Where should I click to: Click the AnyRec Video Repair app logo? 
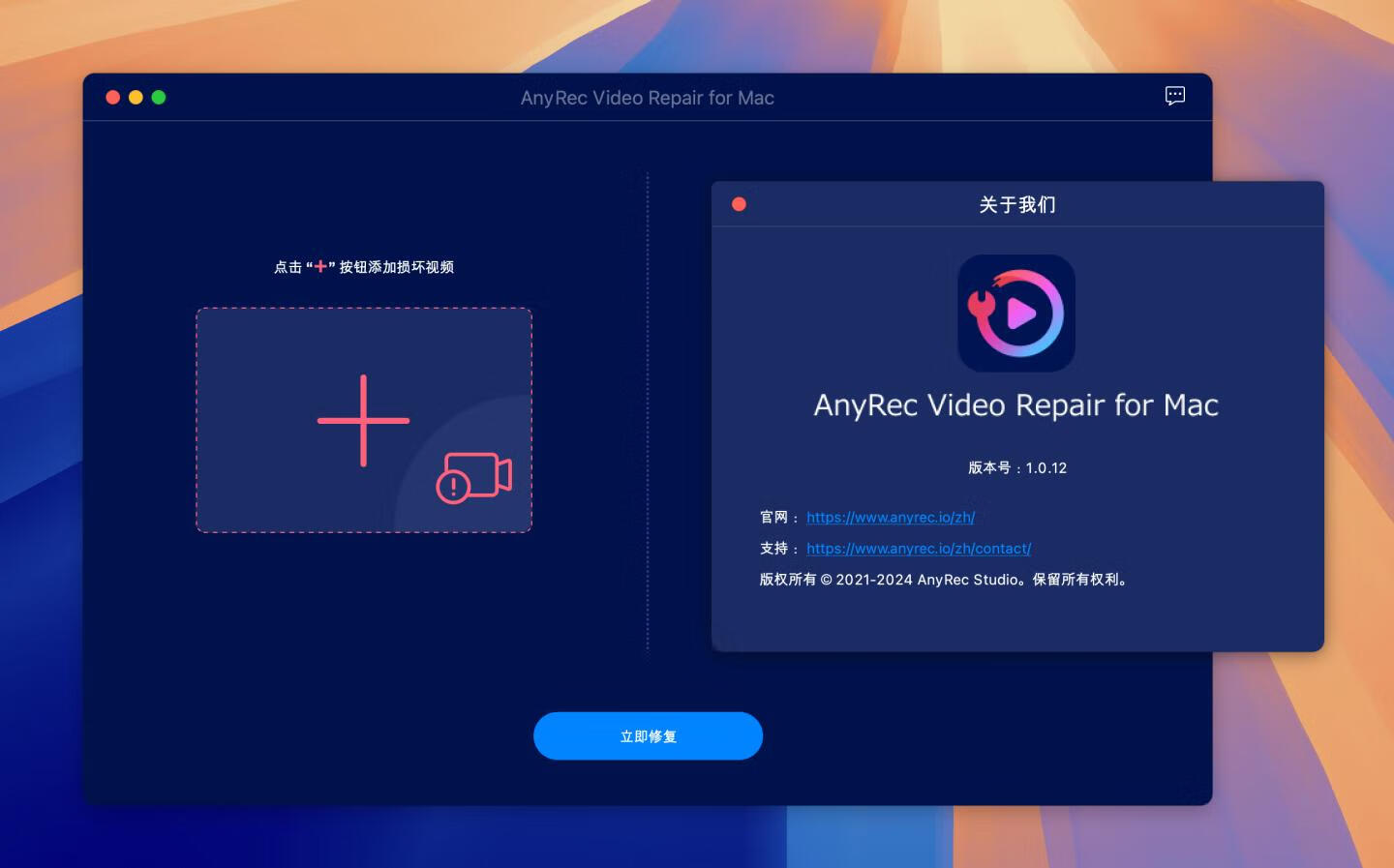pyautogui.click(x=1016, y=313)
